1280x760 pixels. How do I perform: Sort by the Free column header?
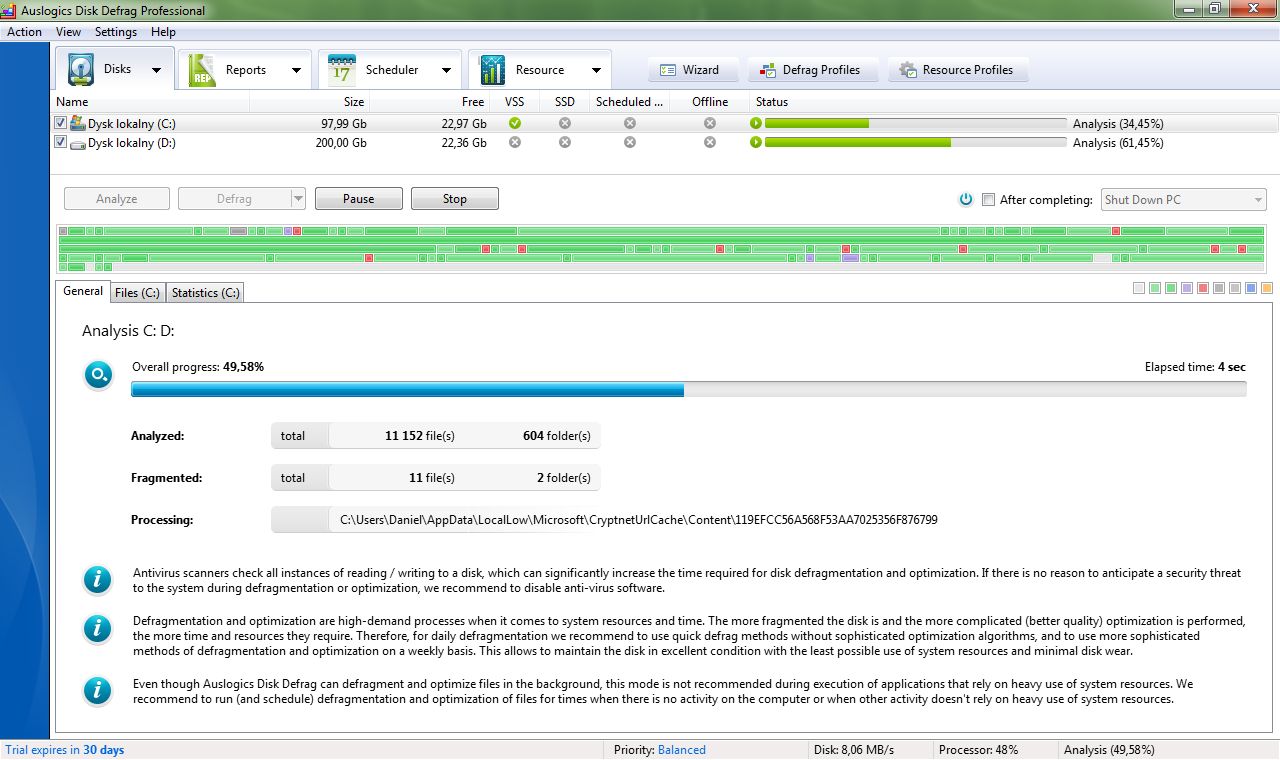[x=430, y=102]
